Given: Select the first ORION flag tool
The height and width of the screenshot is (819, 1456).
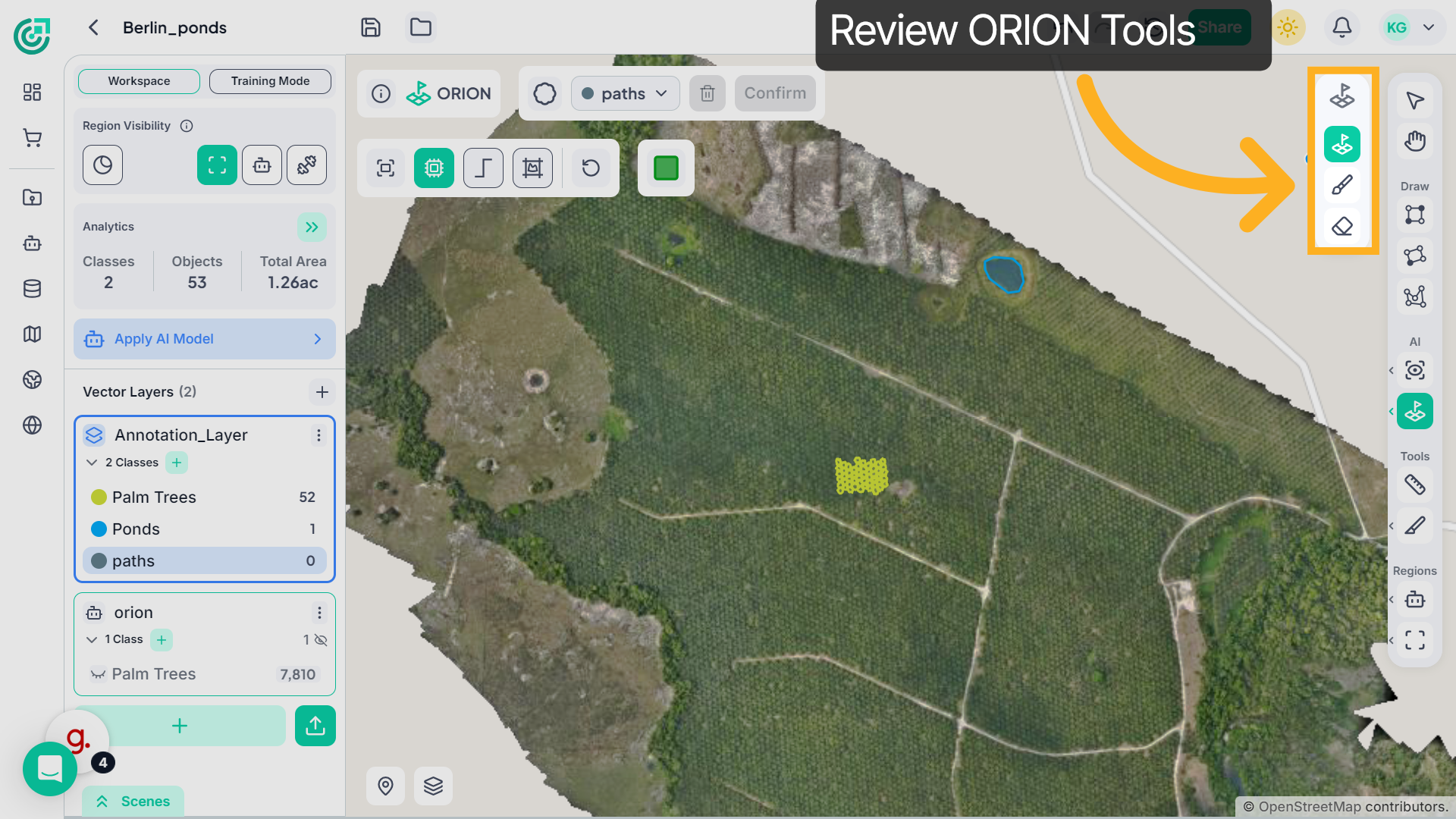Looking at the screenshot, I should click(1342, 96).
